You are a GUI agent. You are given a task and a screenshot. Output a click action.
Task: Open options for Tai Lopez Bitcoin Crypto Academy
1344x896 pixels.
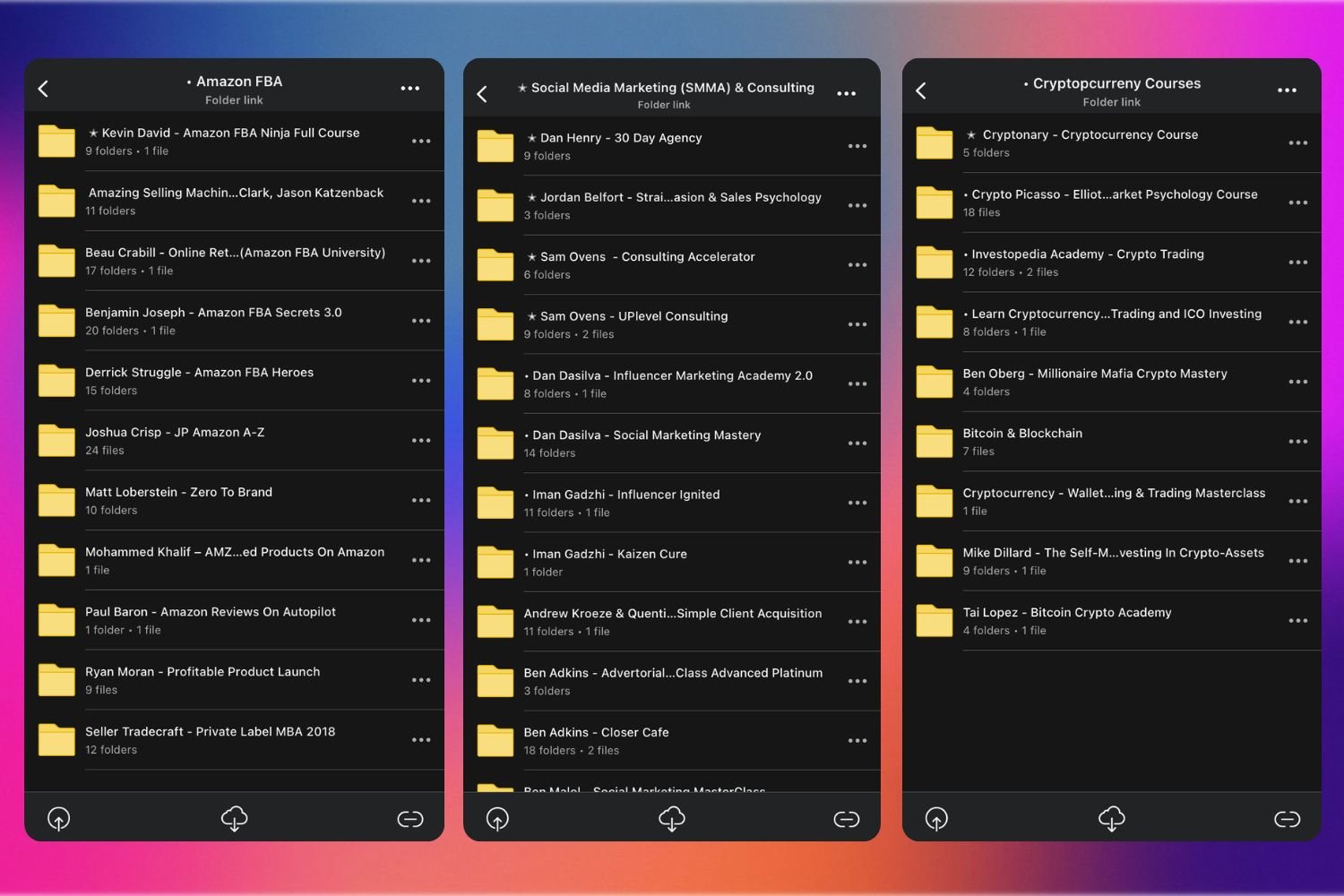(x=1298, y=621)
